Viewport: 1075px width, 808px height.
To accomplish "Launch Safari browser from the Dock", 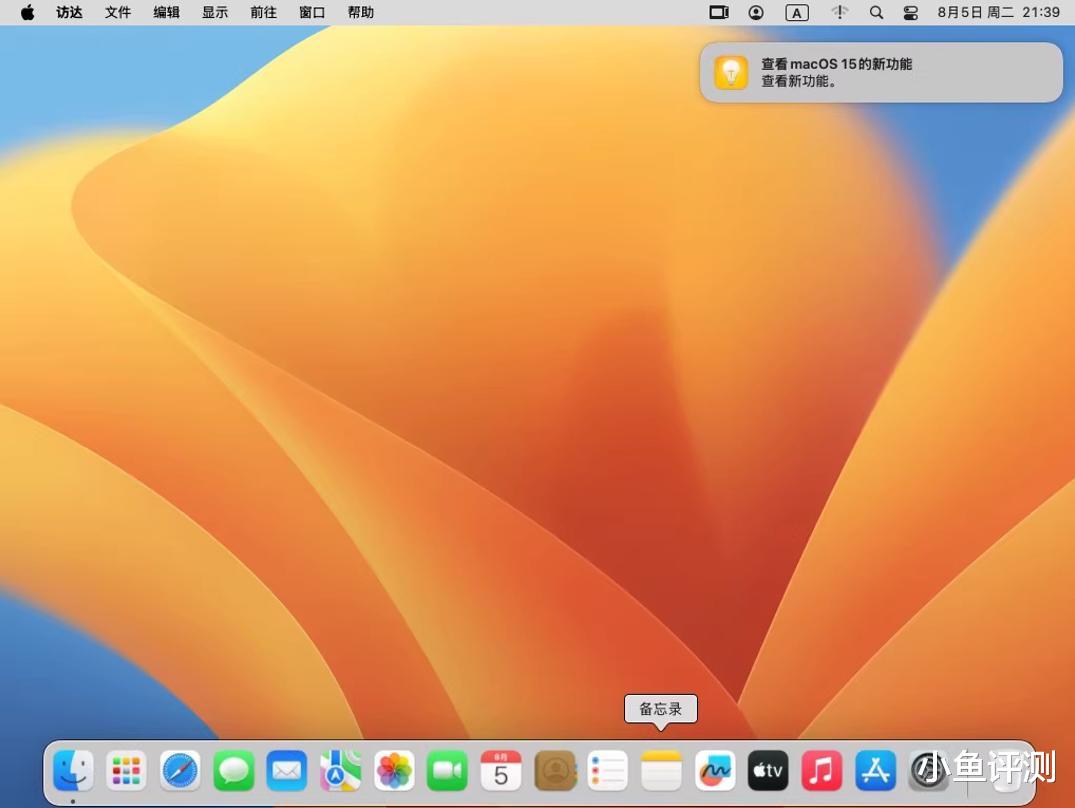I will pos(180,771).
